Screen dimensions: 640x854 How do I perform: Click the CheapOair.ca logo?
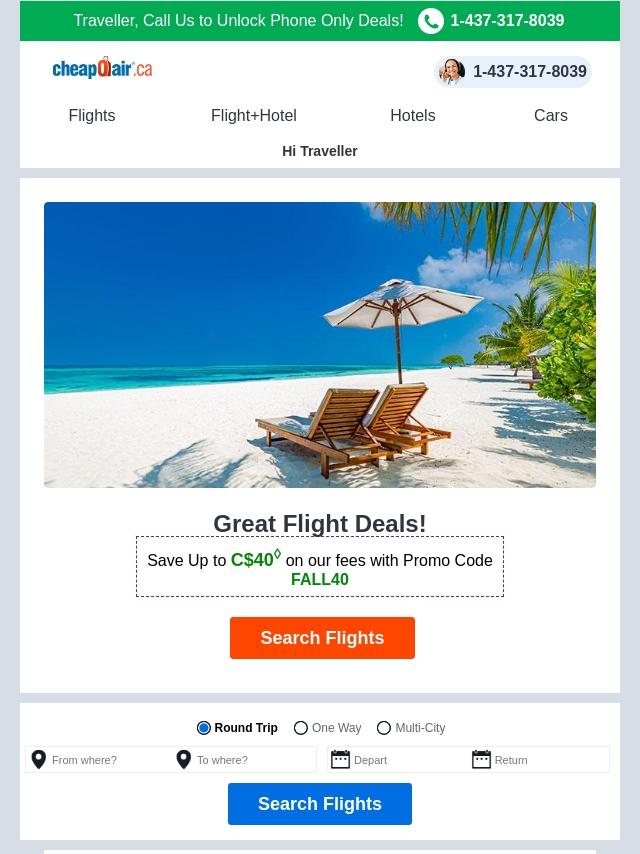point(102,68)
